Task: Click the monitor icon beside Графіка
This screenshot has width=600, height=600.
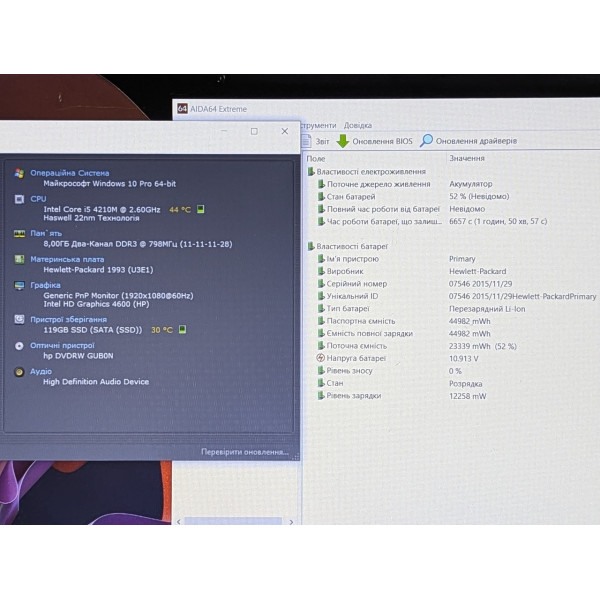Action: 19,285
